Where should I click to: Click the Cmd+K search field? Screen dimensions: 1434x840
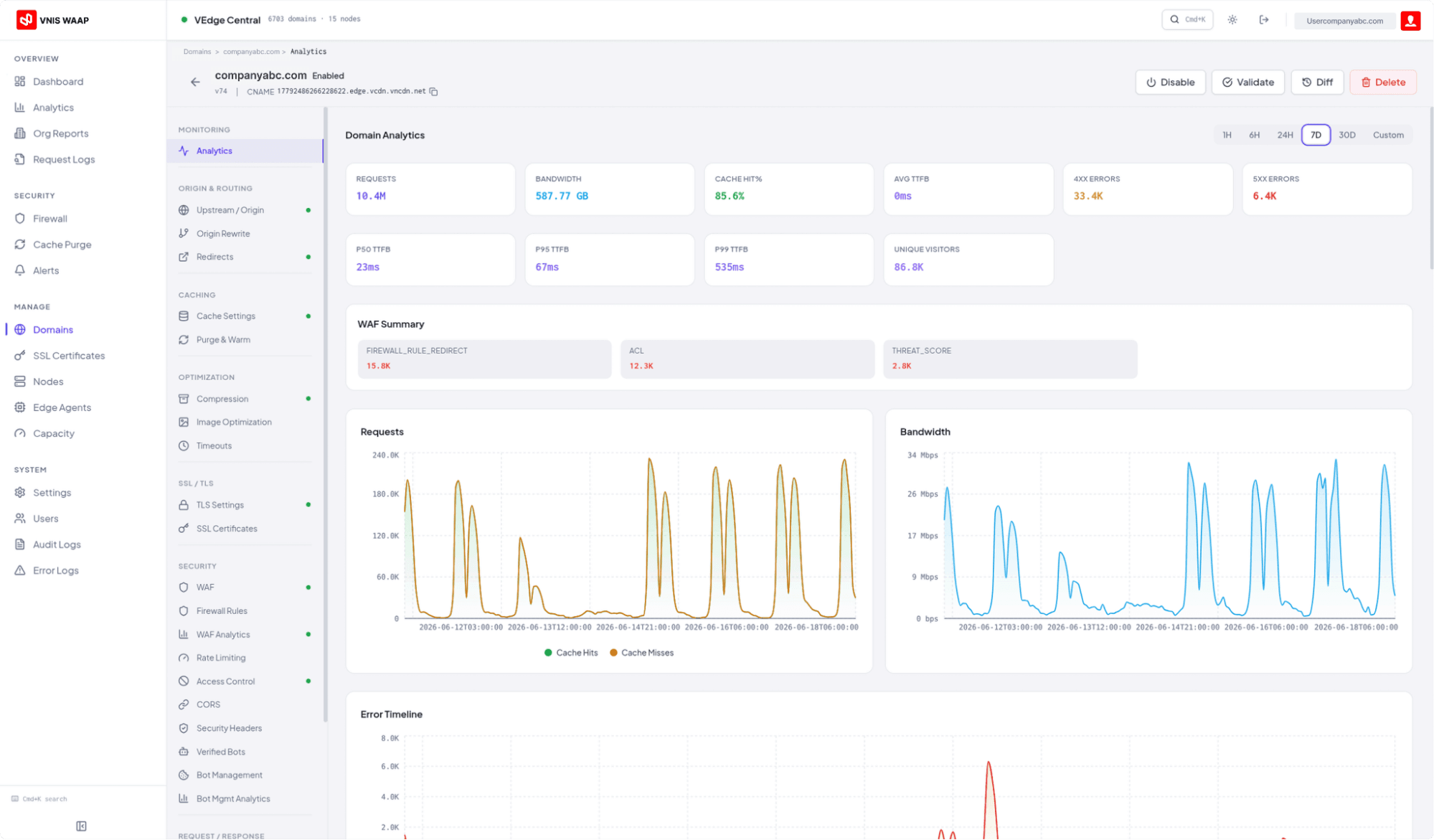(1187, 20)
